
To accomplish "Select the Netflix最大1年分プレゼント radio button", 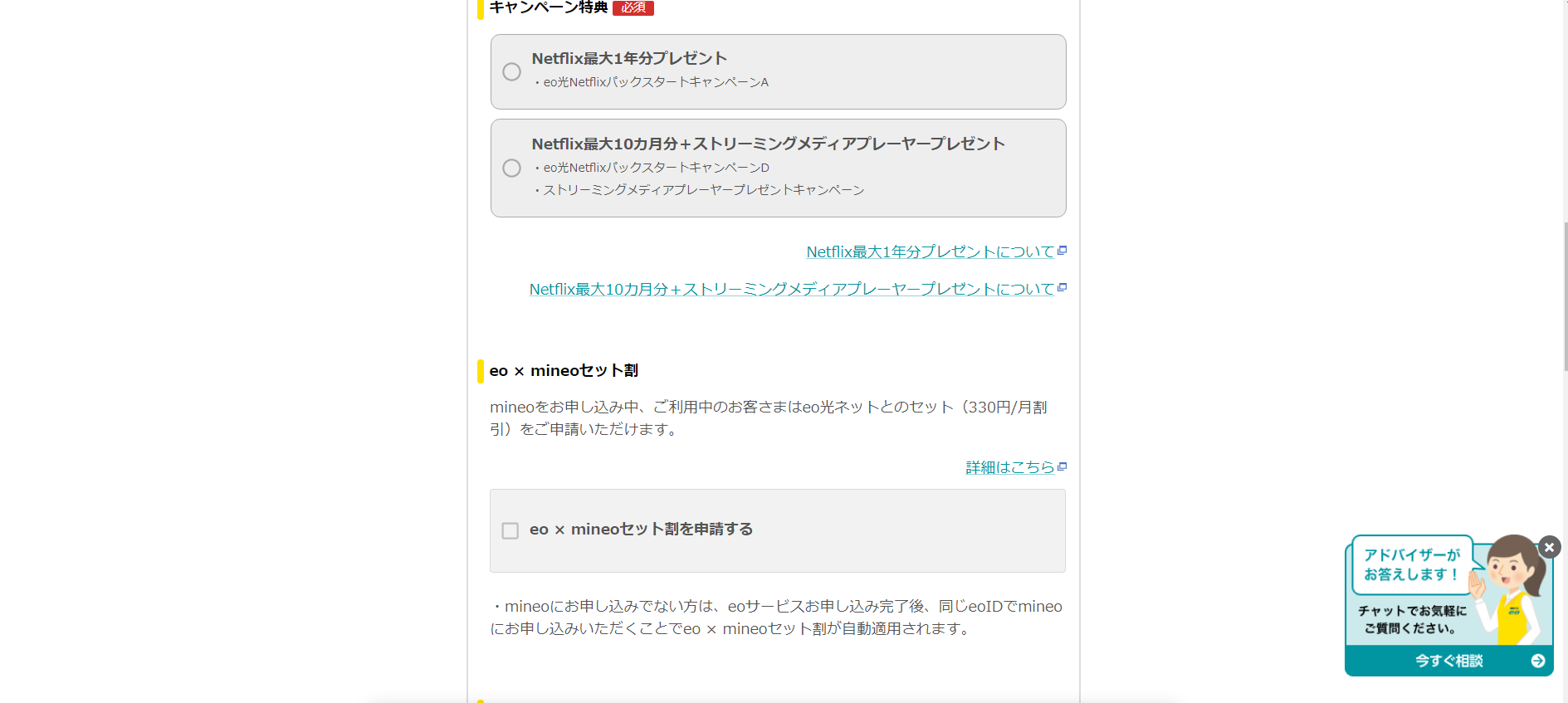I will coord(512,72).
